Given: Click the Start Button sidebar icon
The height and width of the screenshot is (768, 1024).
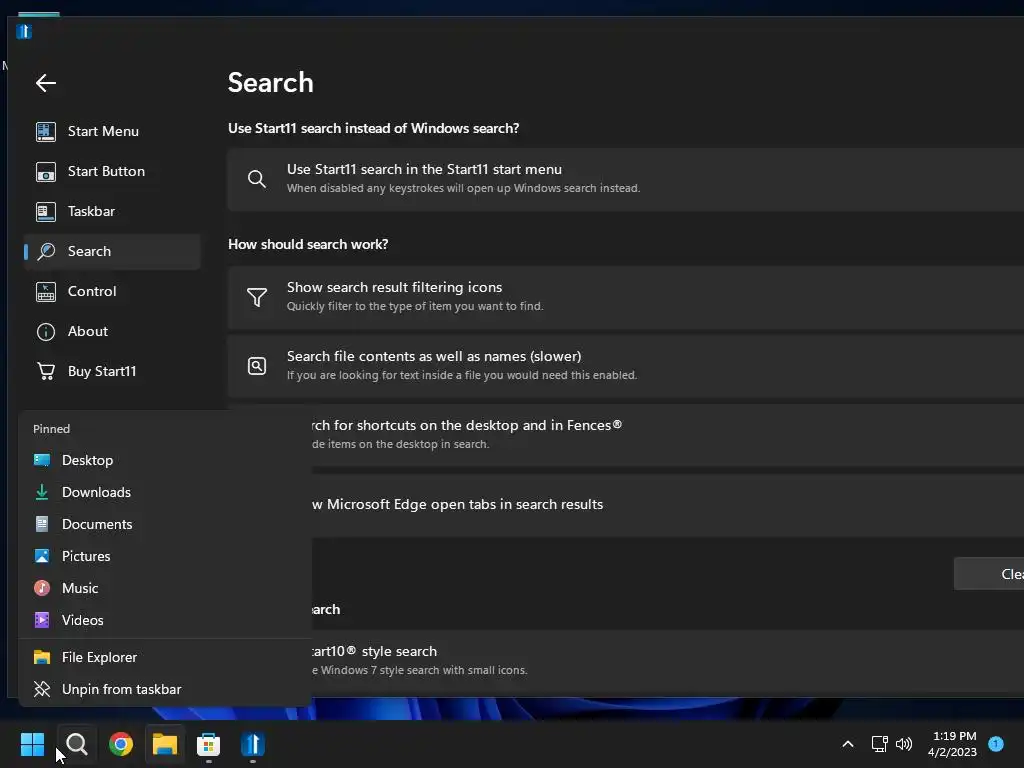Looking at the screenshot, I should tap(46, 172).
